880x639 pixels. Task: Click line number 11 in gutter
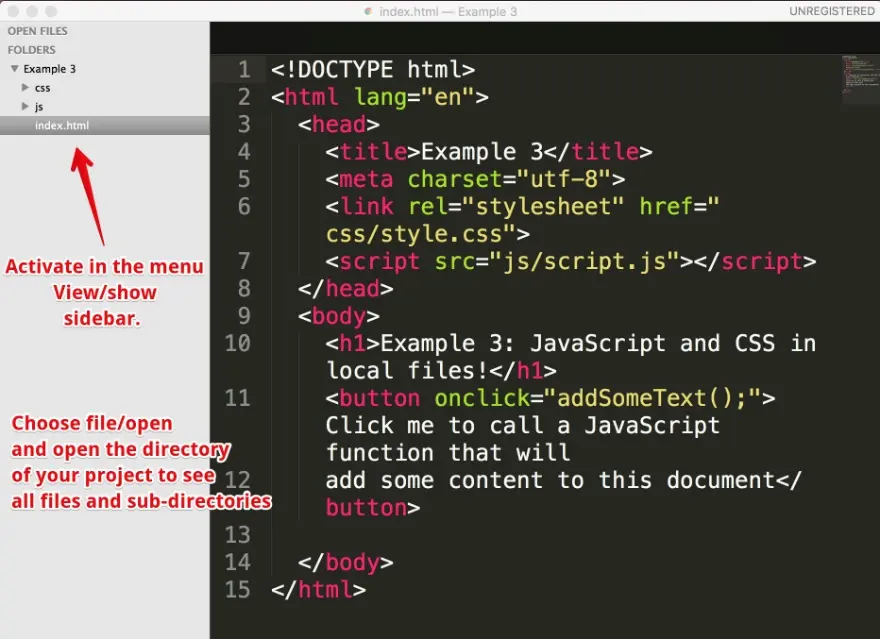pyautogui.click(x=237, y=398)
